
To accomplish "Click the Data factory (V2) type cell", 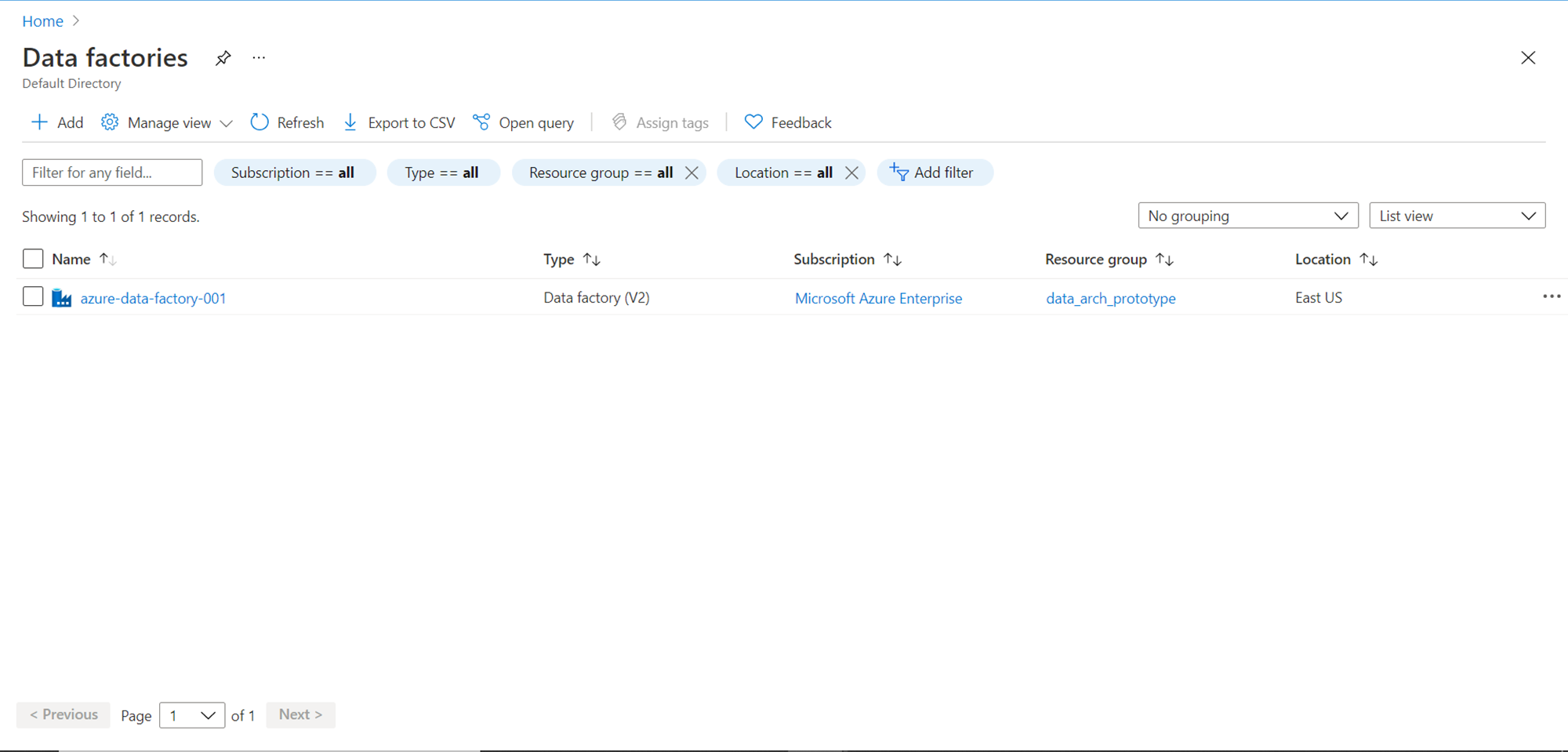I will click(597, 297).
